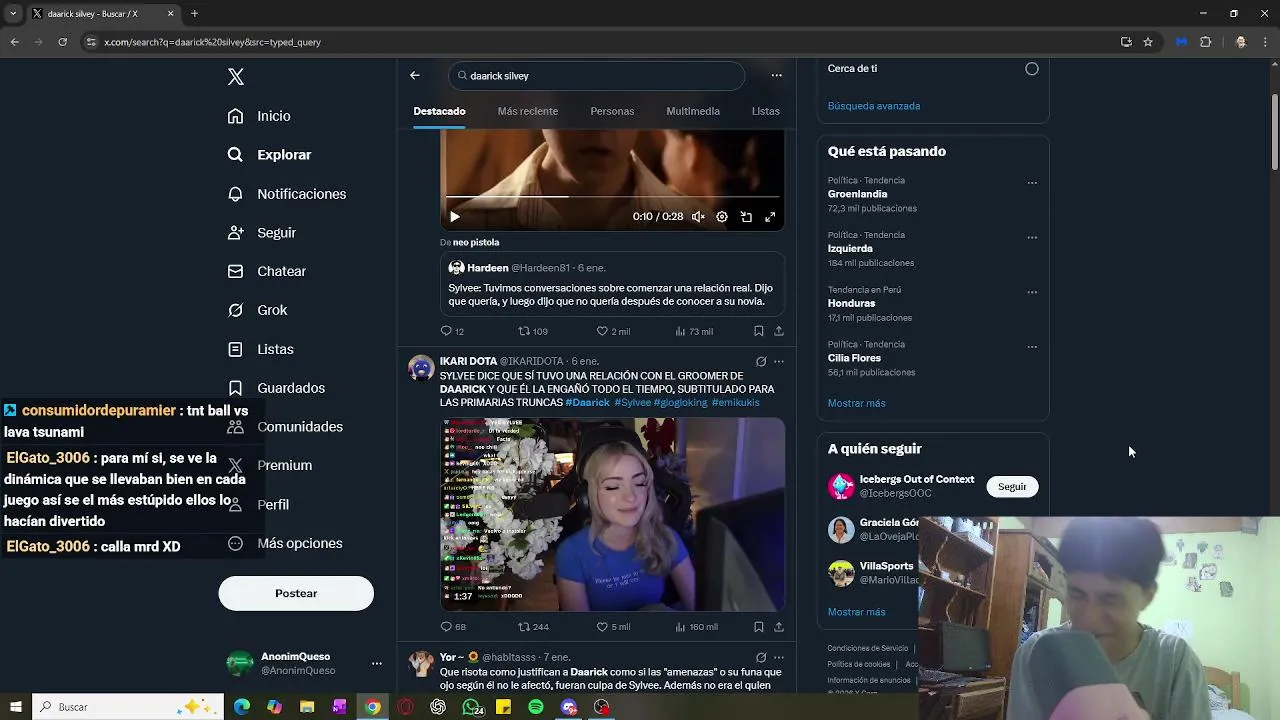Screen dimensions: 1280x720
Task: Open the quoted Hardeen post
Action: pyautogui.click(x=612, y=285)
